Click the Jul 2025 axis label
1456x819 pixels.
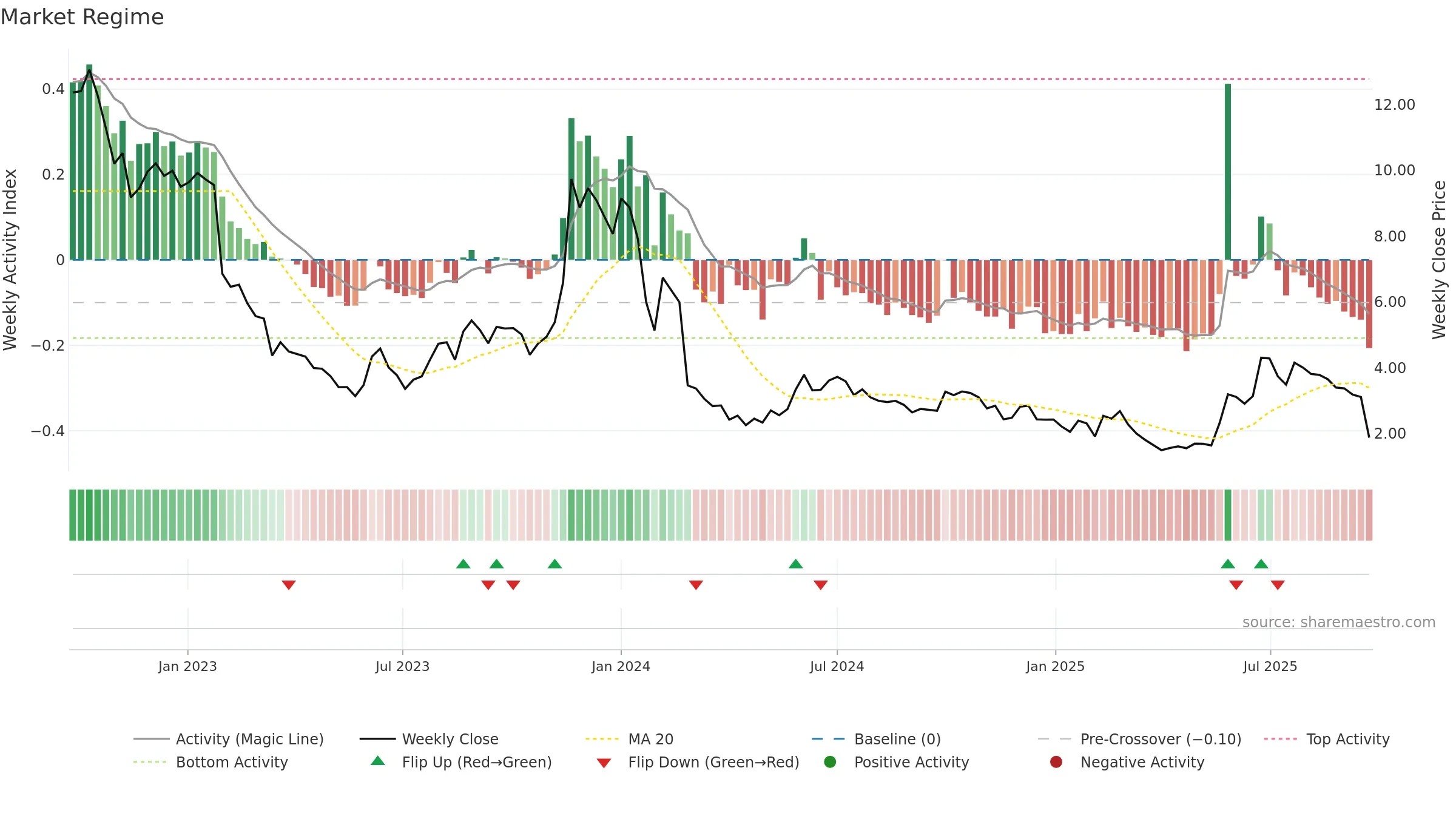click(x=1270, y=666)
